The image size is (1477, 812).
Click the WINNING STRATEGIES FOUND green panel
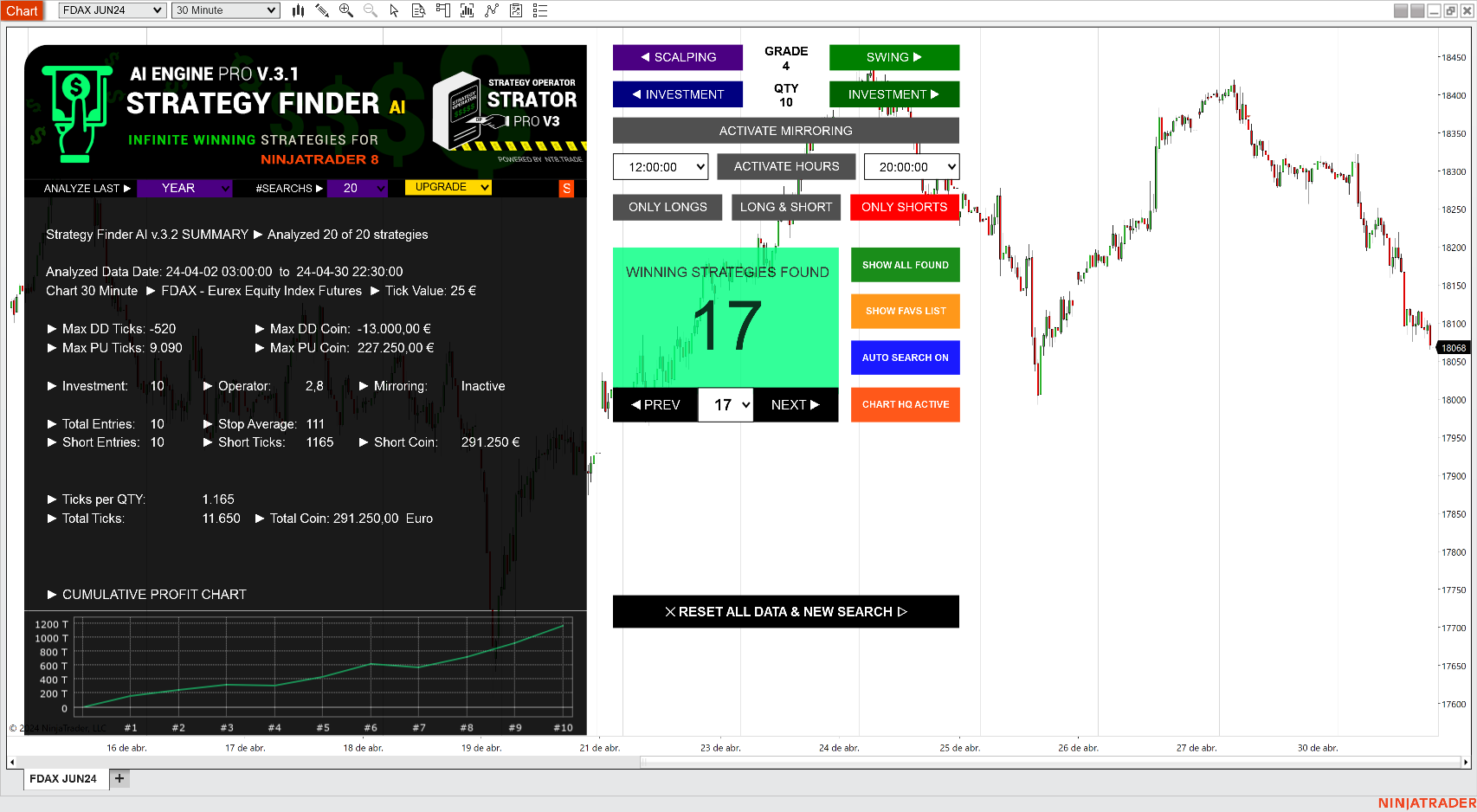(x=726, y=317)
